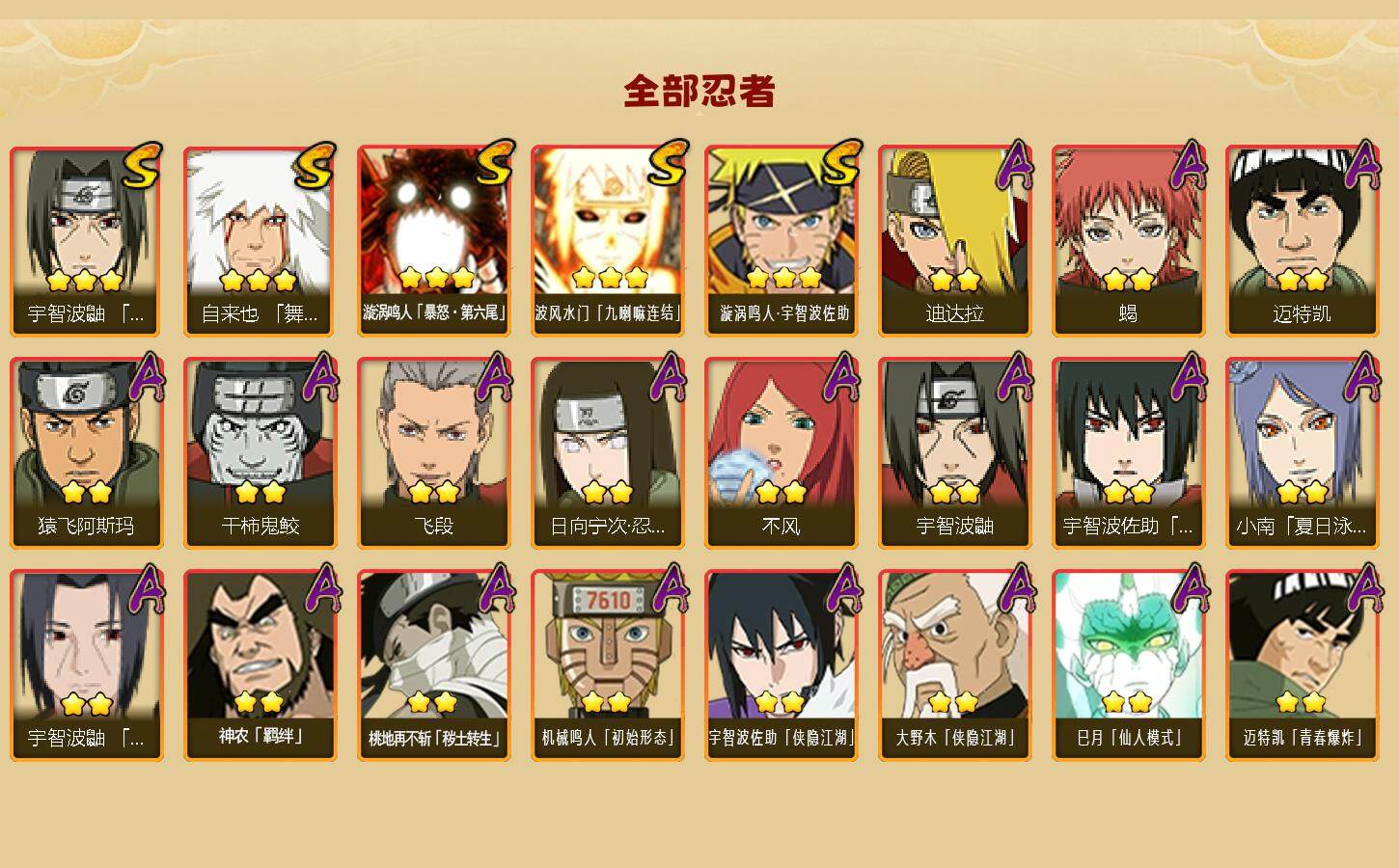The height and width of the screenshot is (868, 1399).
Task: Select the 迪达拉 ninja card
Action: (x=954, y=241)
